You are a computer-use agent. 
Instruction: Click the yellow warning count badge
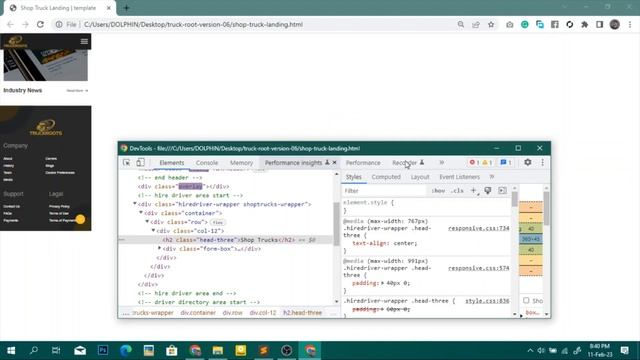[487, 162]
